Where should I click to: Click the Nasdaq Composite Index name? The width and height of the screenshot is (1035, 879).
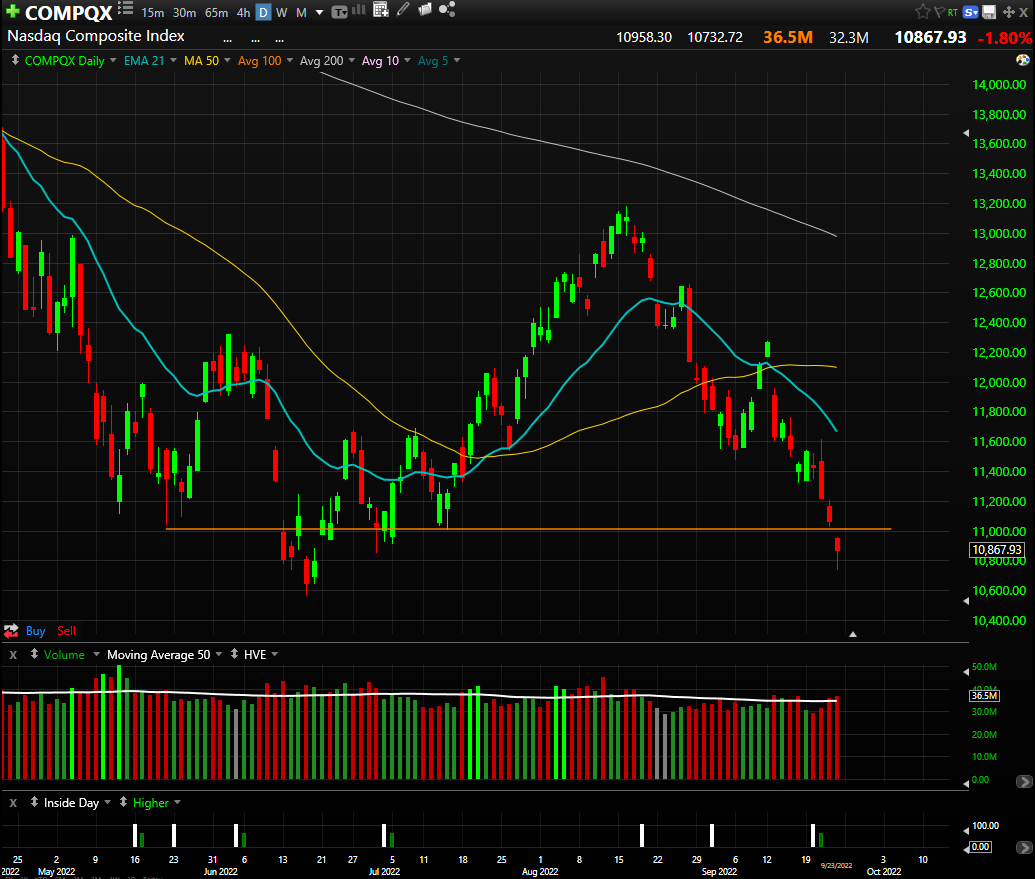(96, 36)
